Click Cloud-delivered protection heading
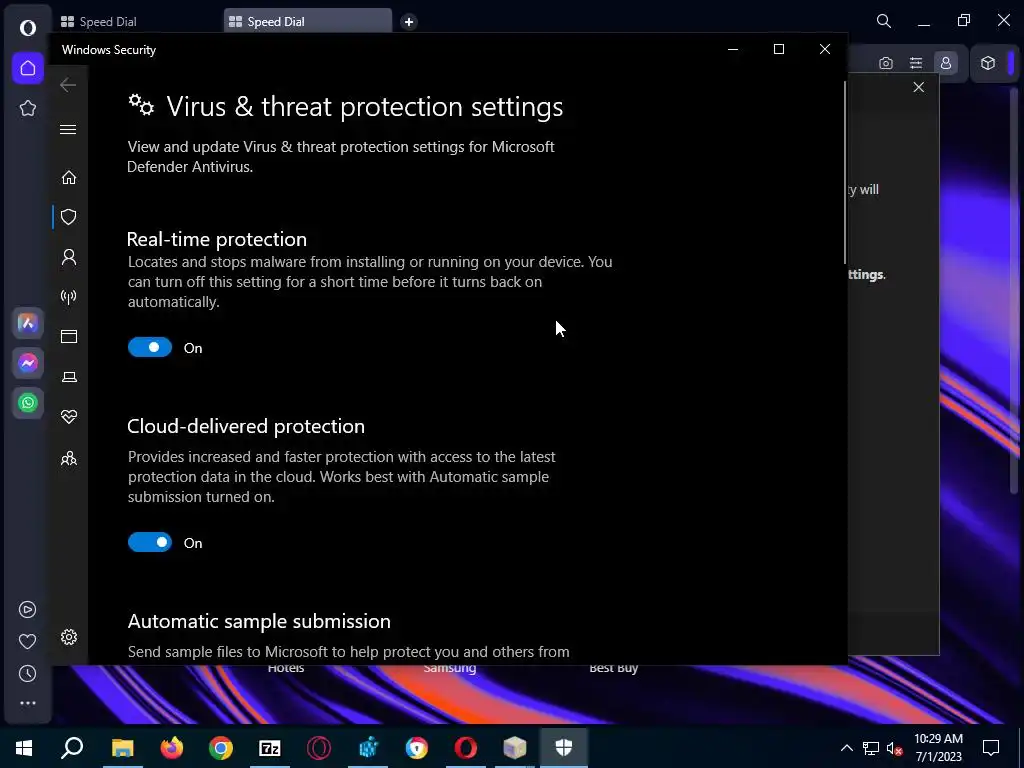 pos(246,426)
